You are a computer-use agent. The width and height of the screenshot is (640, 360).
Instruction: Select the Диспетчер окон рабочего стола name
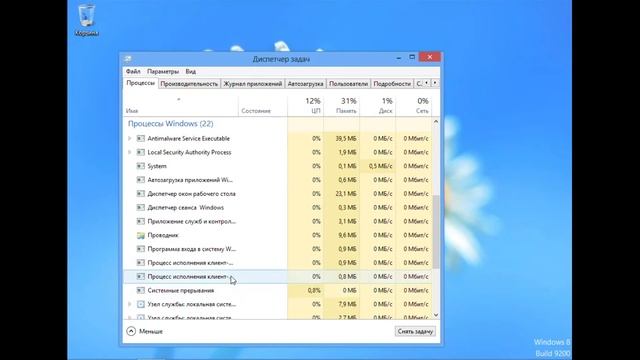pyautogui.click(x=191, y=193)
